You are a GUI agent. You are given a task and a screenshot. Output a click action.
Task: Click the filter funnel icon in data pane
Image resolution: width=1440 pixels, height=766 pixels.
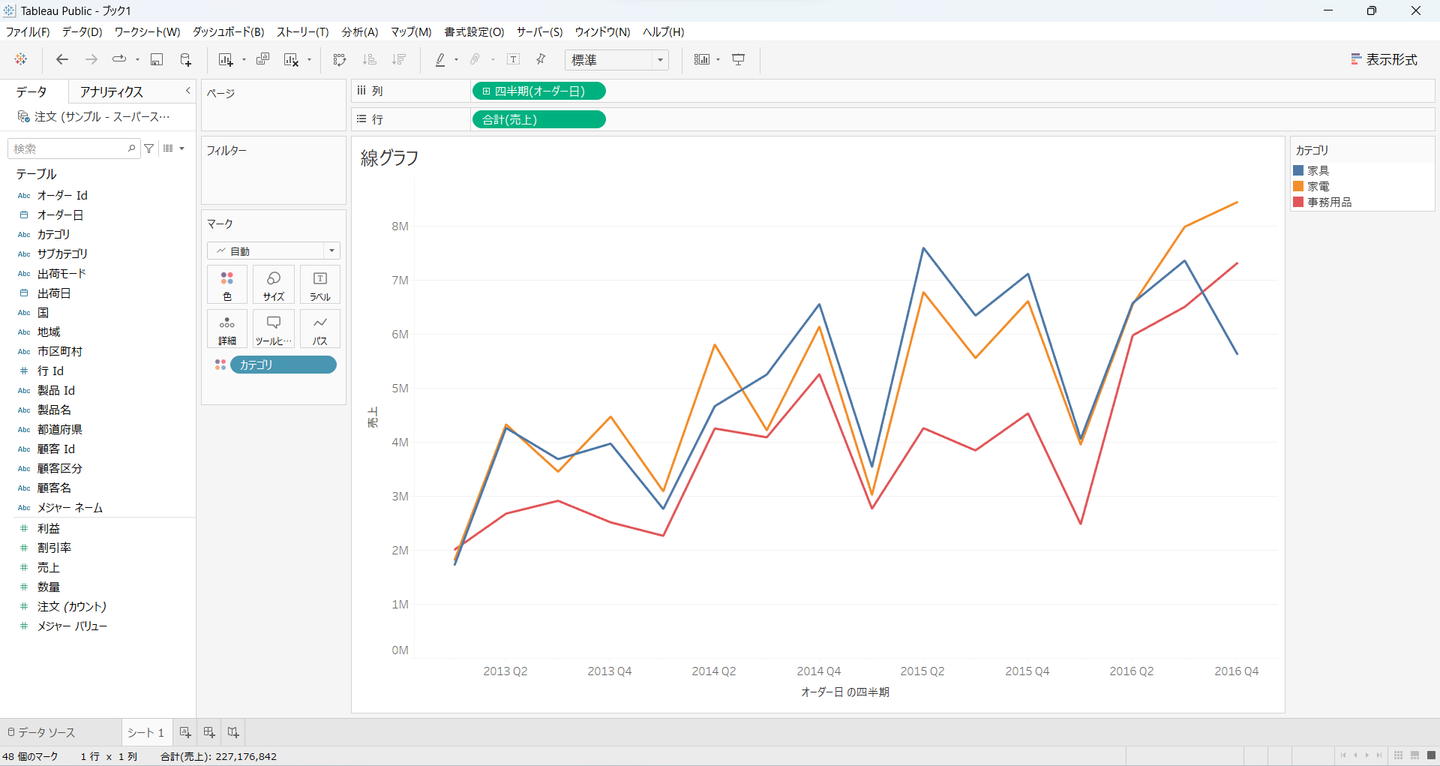(x=149, y=148)
